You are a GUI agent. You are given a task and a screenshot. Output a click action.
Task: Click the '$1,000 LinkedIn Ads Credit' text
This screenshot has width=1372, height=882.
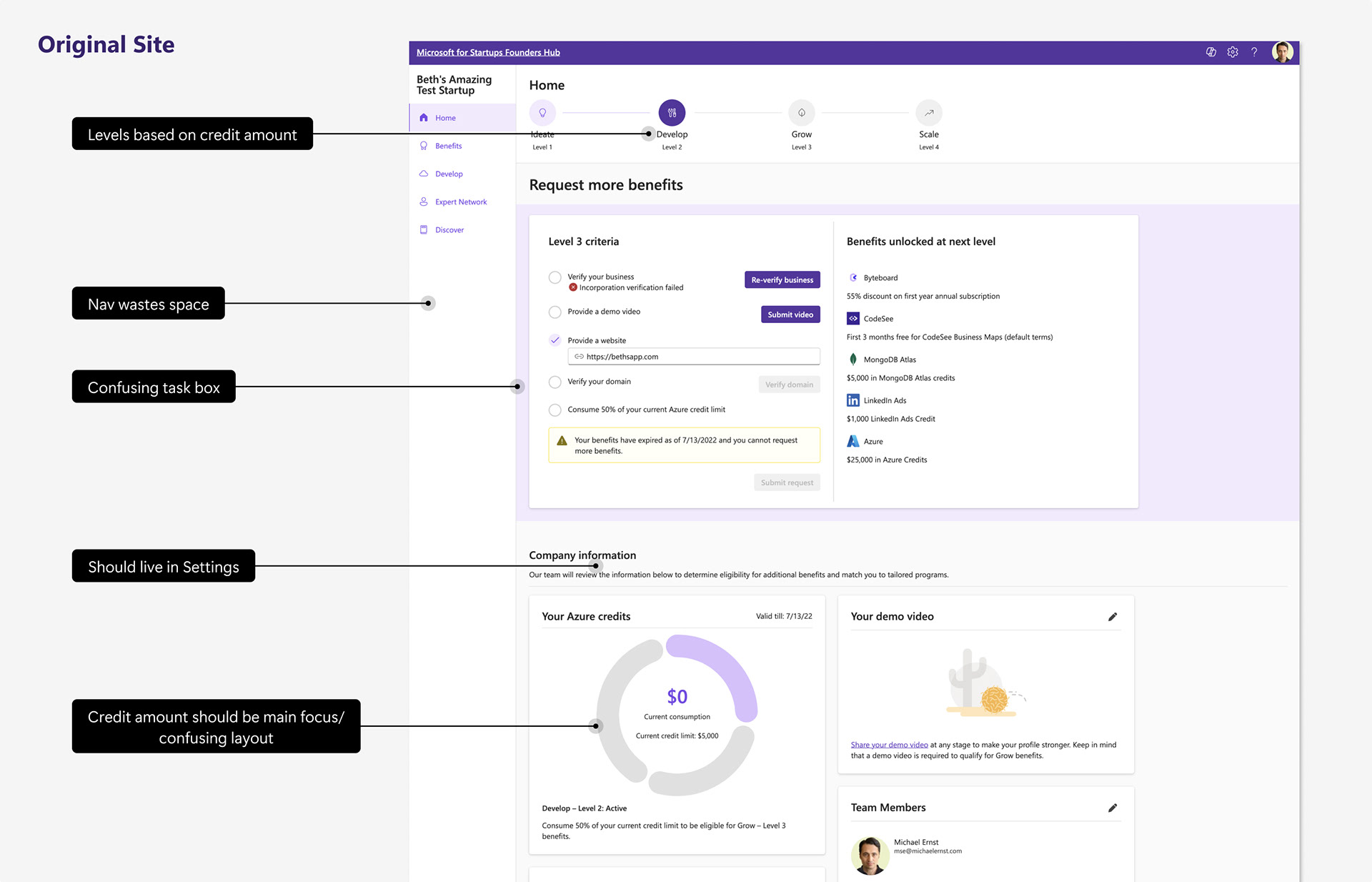point(890,419)
